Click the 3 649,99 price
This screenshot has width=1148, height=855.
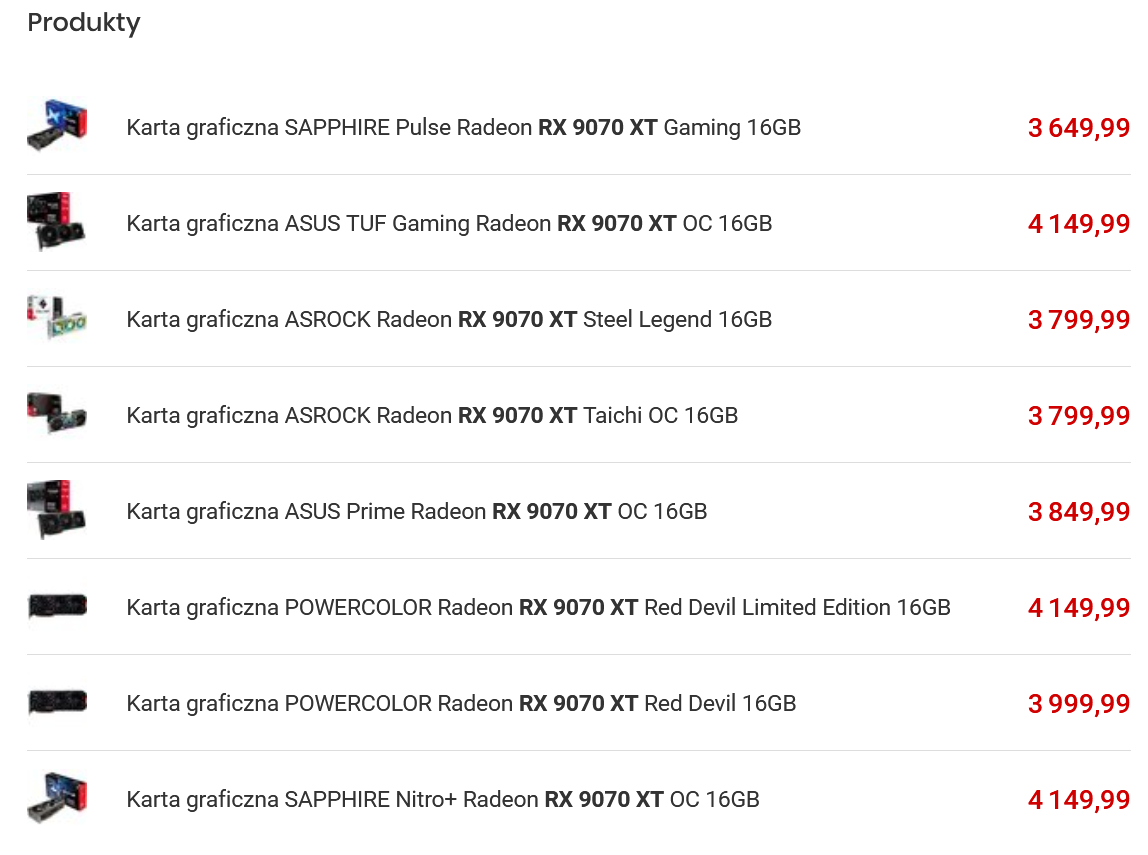click(1079, 128)
